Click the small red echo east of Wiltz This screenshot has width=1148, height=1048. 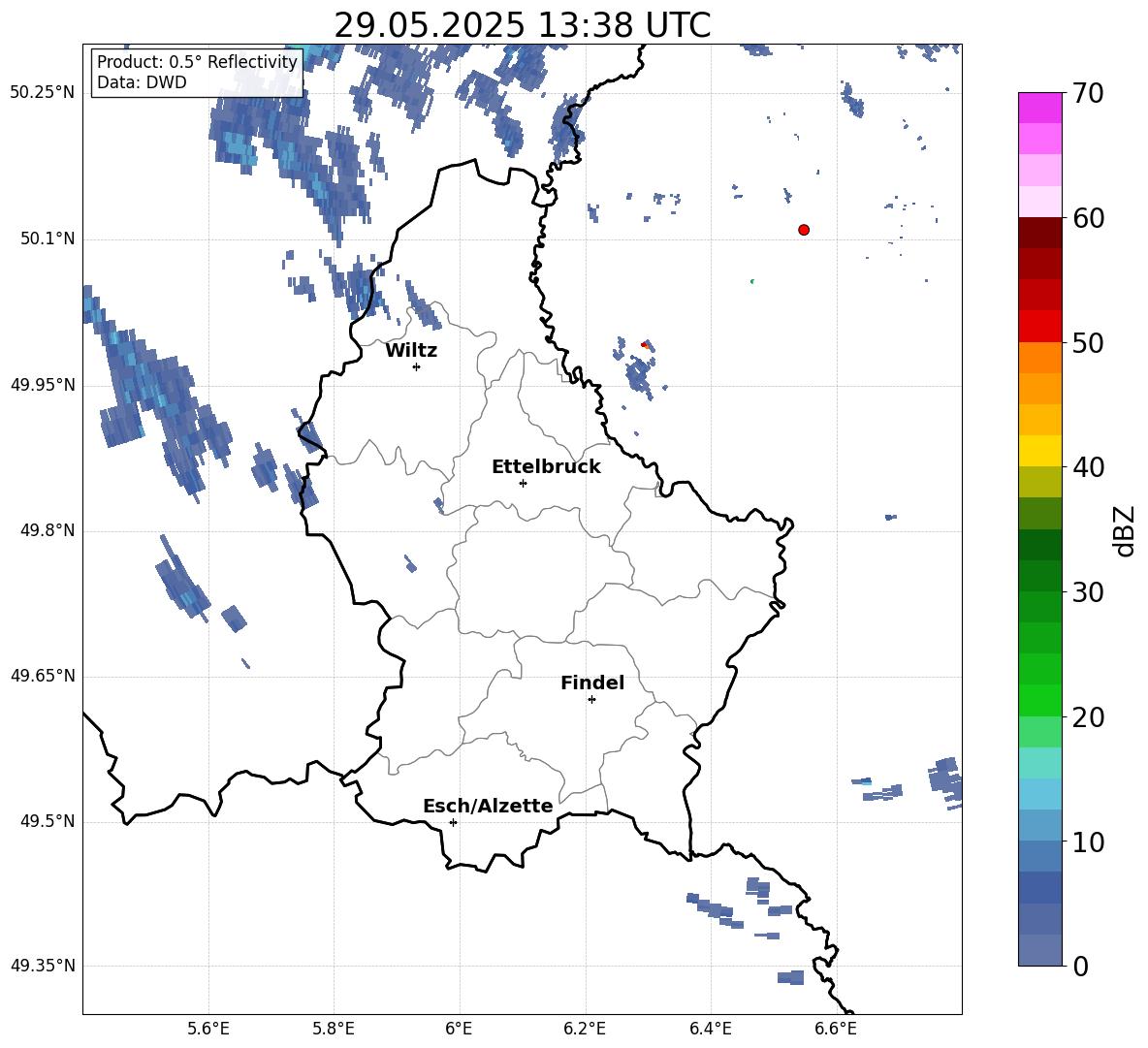pos(644,344)
